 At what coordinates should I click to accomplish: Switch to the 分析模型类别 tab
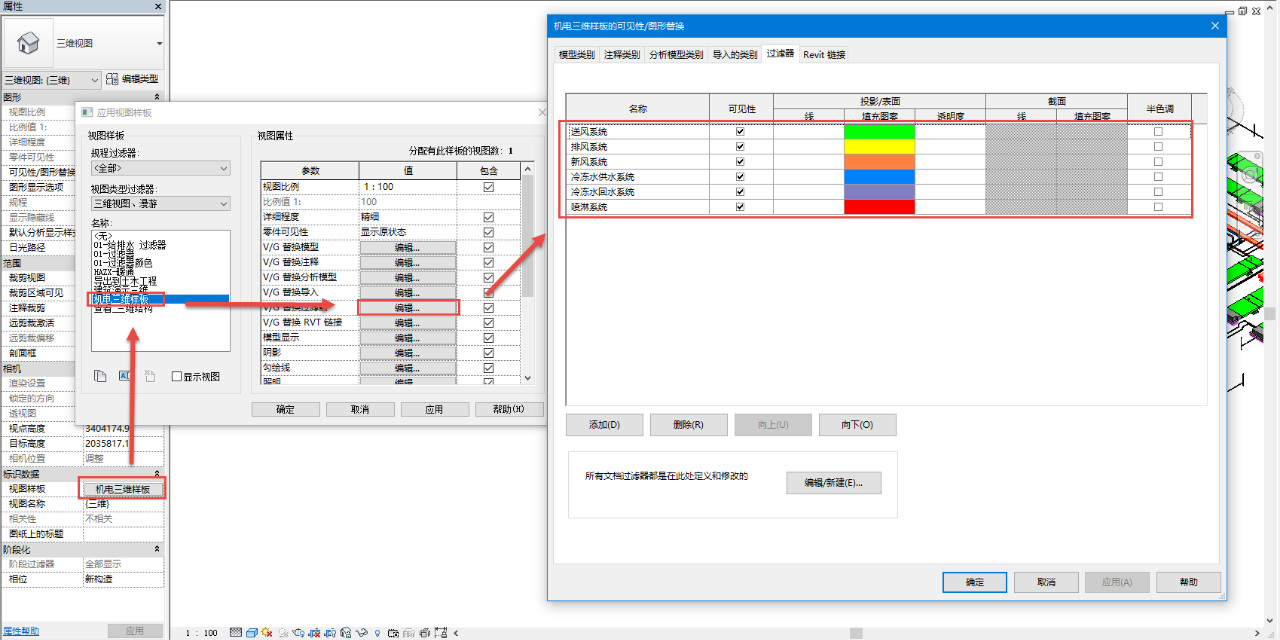coord(676,55)
